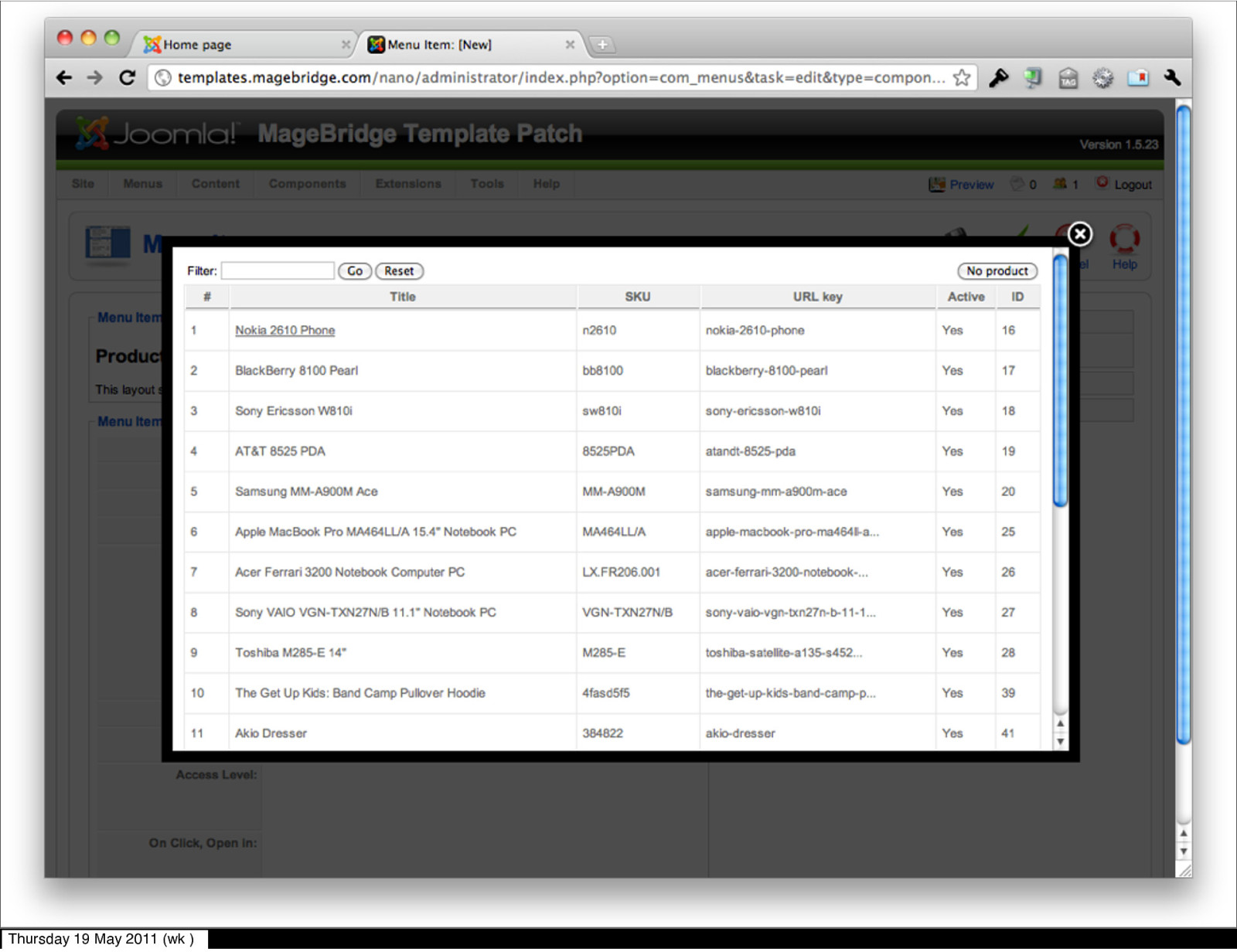The image size is (1237, 952).
Task: Open the Menus menu
Action: 143,184
